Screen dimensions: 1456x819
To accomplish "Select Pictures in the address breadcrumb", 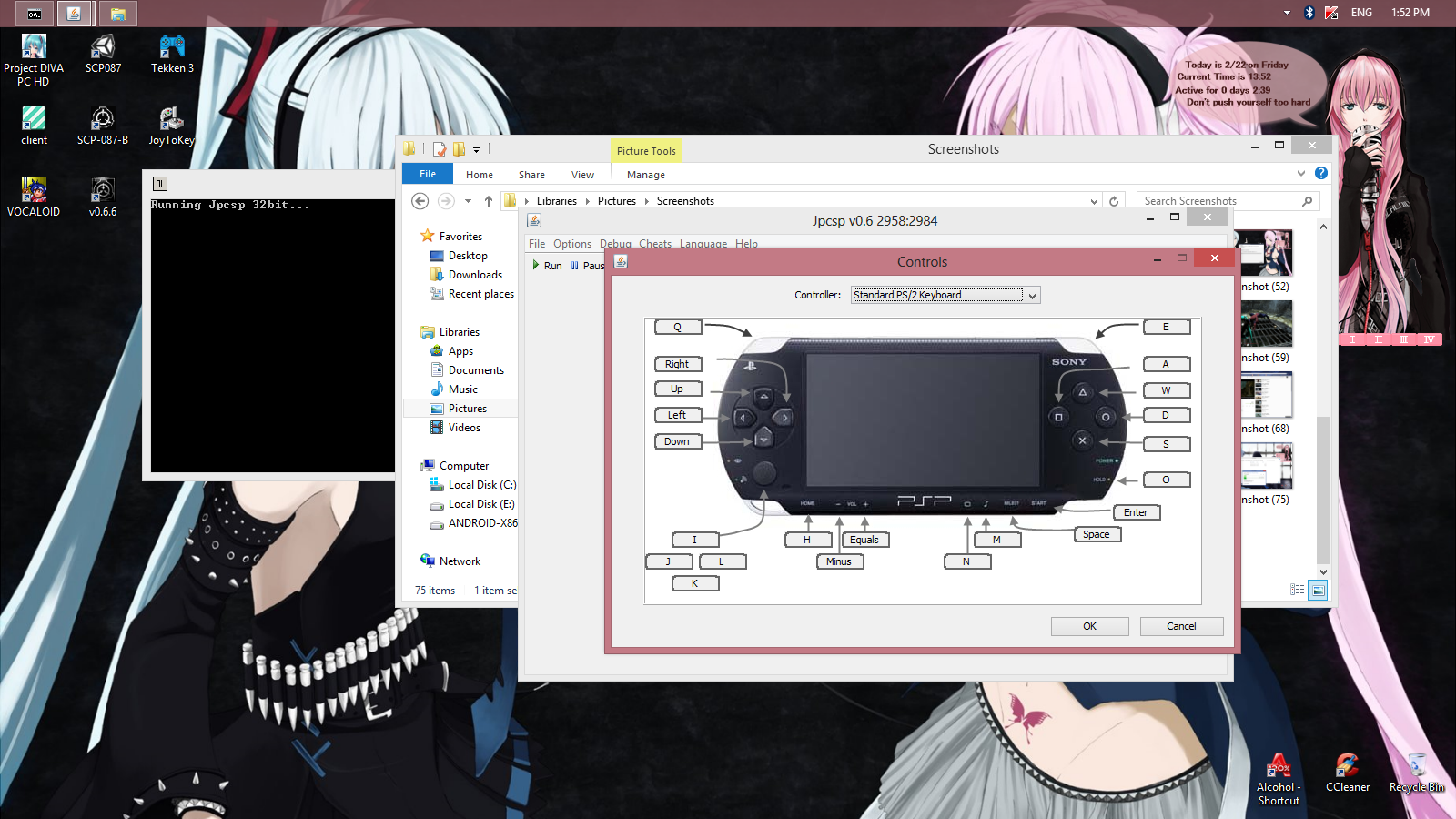I will 617,201.
